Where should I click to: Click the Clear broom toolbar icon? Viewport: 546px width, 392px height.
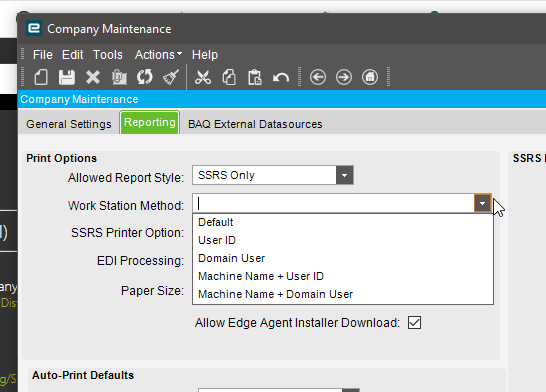171,77
